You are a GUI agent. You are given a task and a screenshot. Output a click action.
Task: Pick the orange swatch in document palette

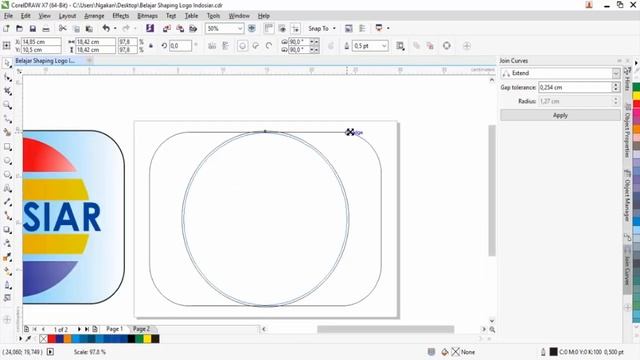(x=67, y=338)
